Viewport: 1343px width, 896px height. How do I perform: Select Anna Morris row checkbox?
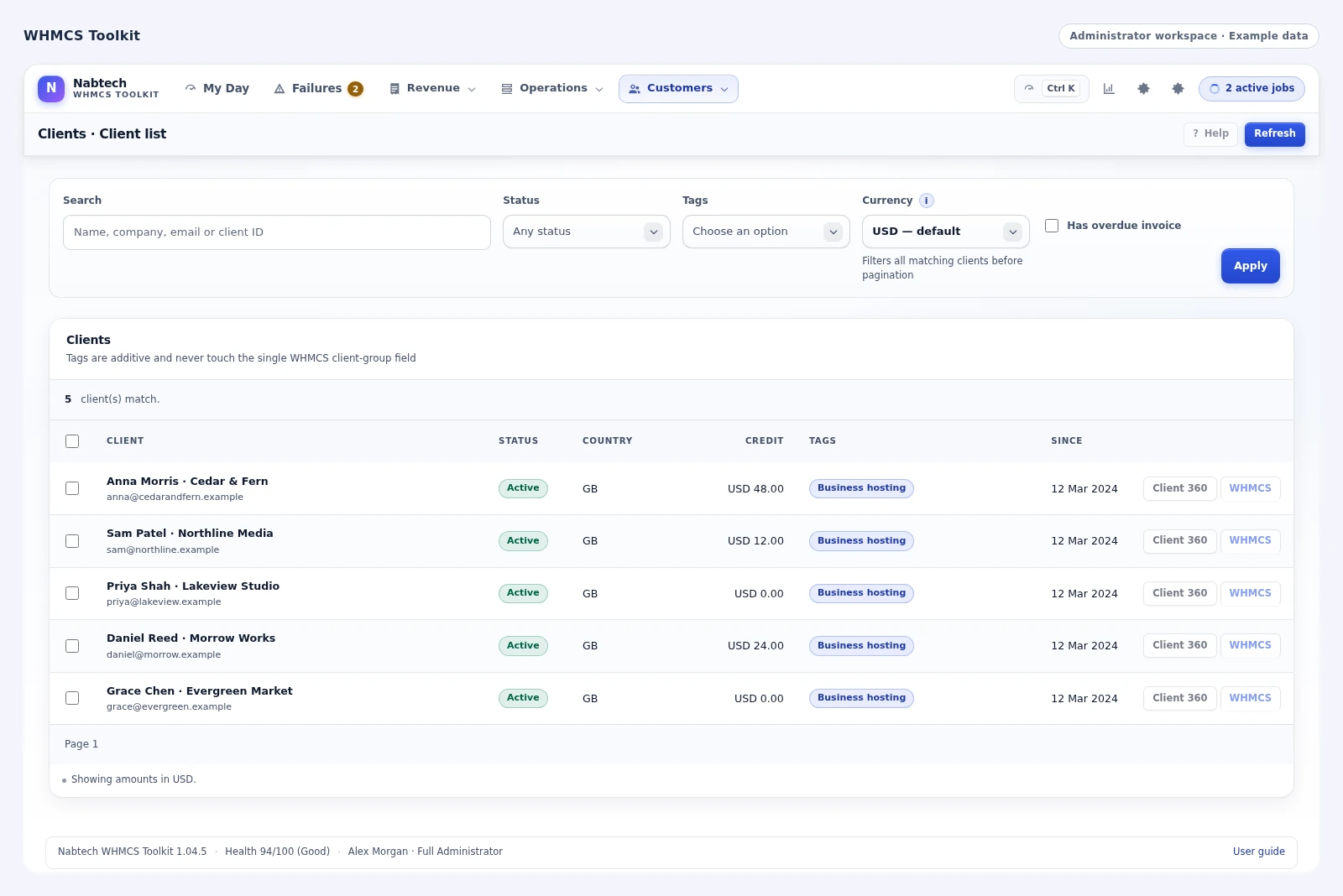(x=72, y=488)
